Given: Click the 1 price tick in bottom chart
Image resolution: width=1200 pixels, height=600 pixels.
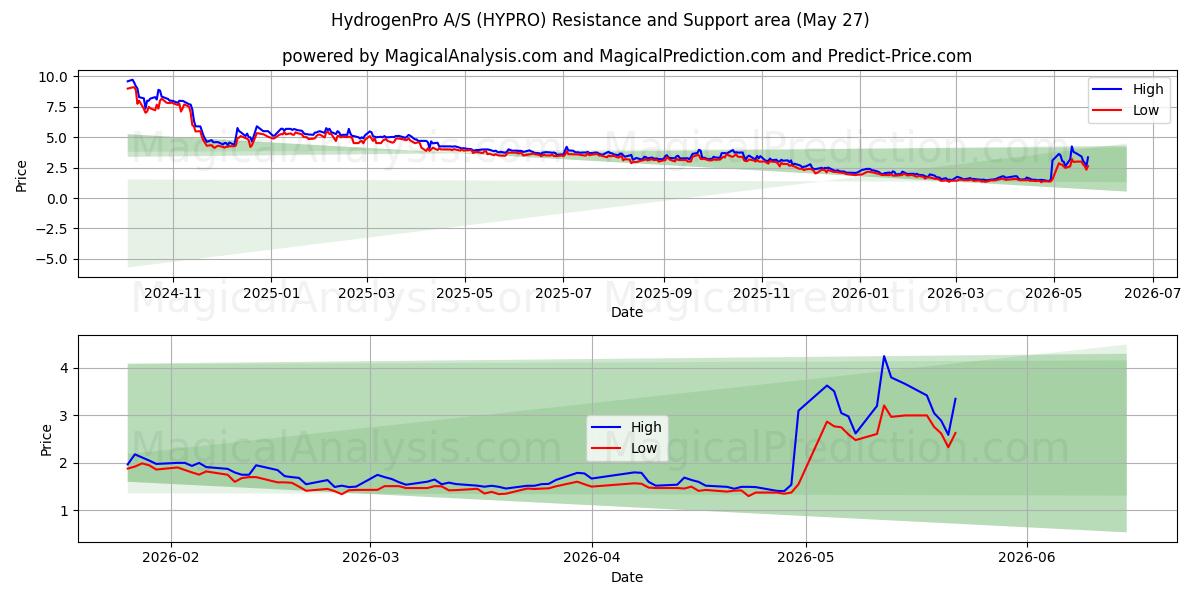Looking at the screenshot, I should (x=65, y=510).
